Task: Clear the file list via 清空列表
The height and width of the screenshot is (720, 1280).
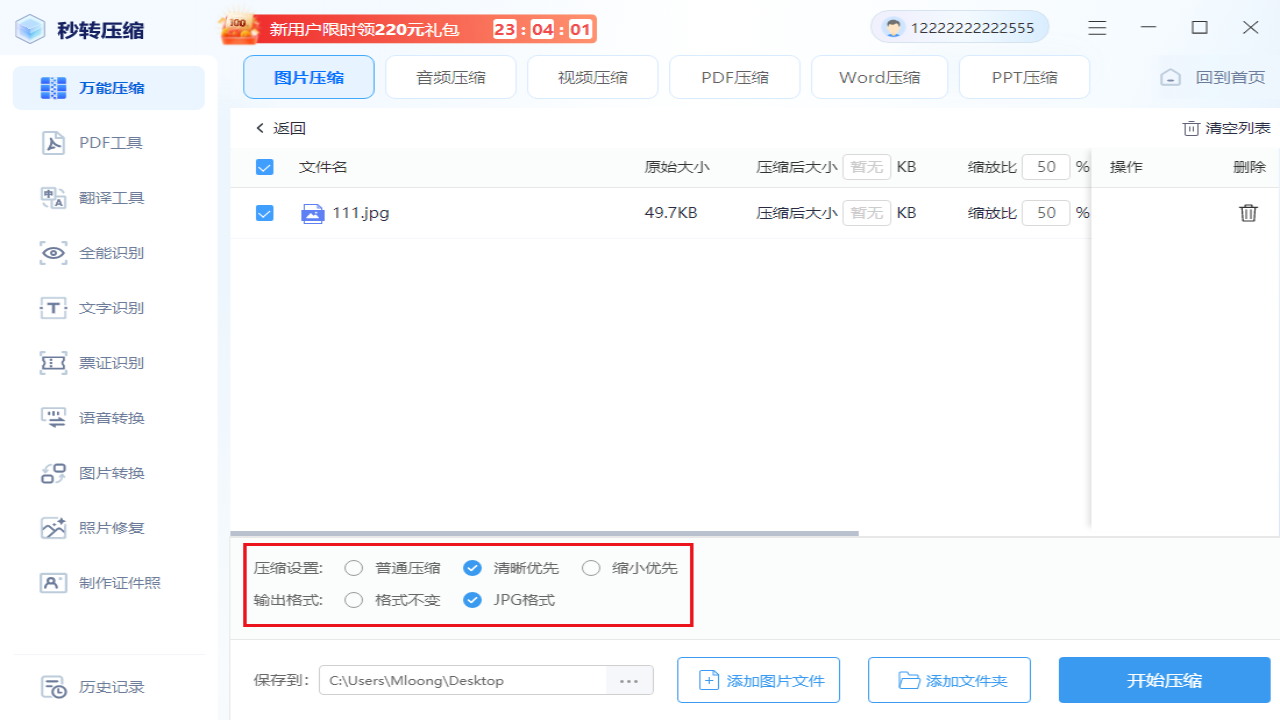Action: point(1225,128)
